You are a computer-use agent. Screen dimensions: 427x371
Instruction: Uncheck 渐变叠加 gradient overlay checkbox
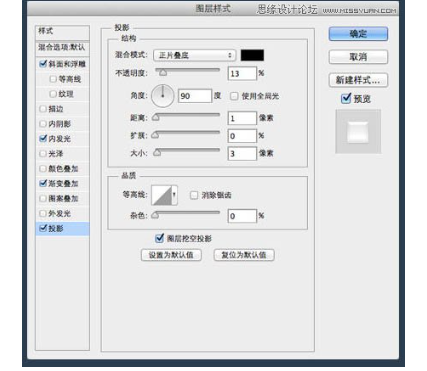(43, 183)
